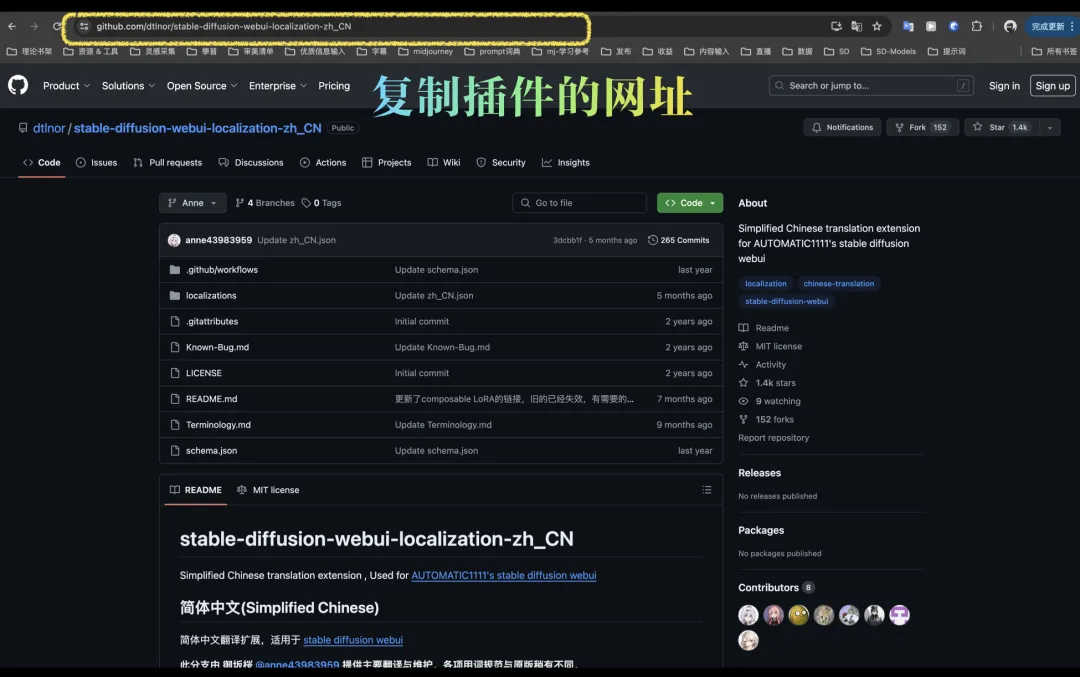Open the 4 Branches link
Viewport: 1080px width, 677px height.
[x=264, y=203]
